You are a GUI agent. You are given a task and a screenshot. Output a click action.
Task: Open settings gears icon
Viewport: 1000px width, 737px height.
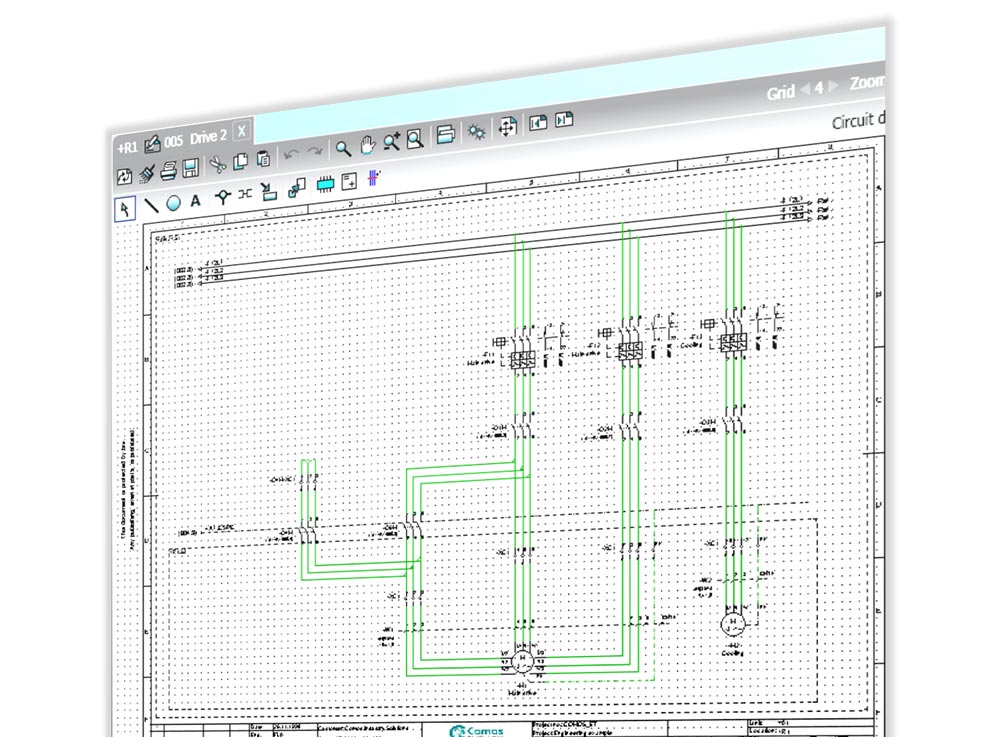[x=476, y=131]
